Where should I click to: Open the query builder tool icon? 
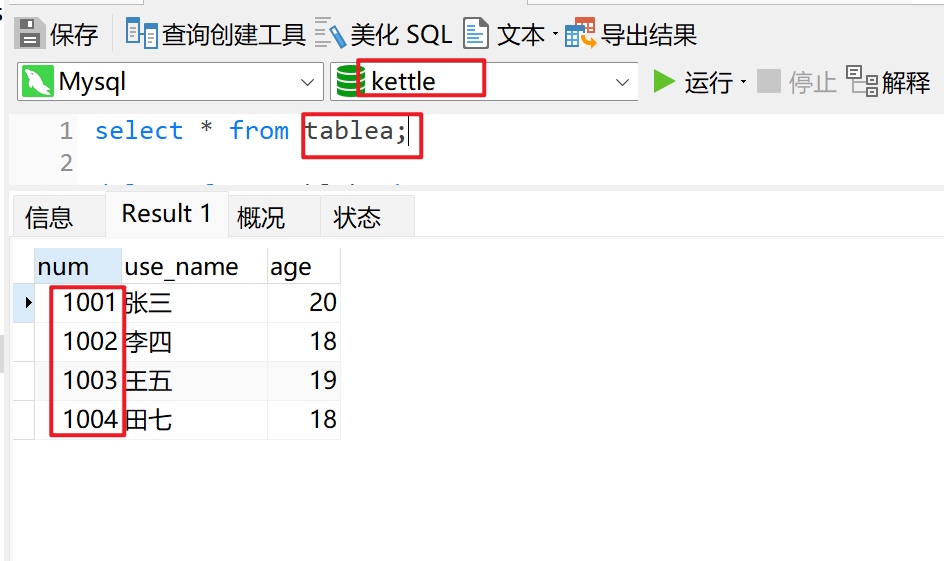[141, 33]
